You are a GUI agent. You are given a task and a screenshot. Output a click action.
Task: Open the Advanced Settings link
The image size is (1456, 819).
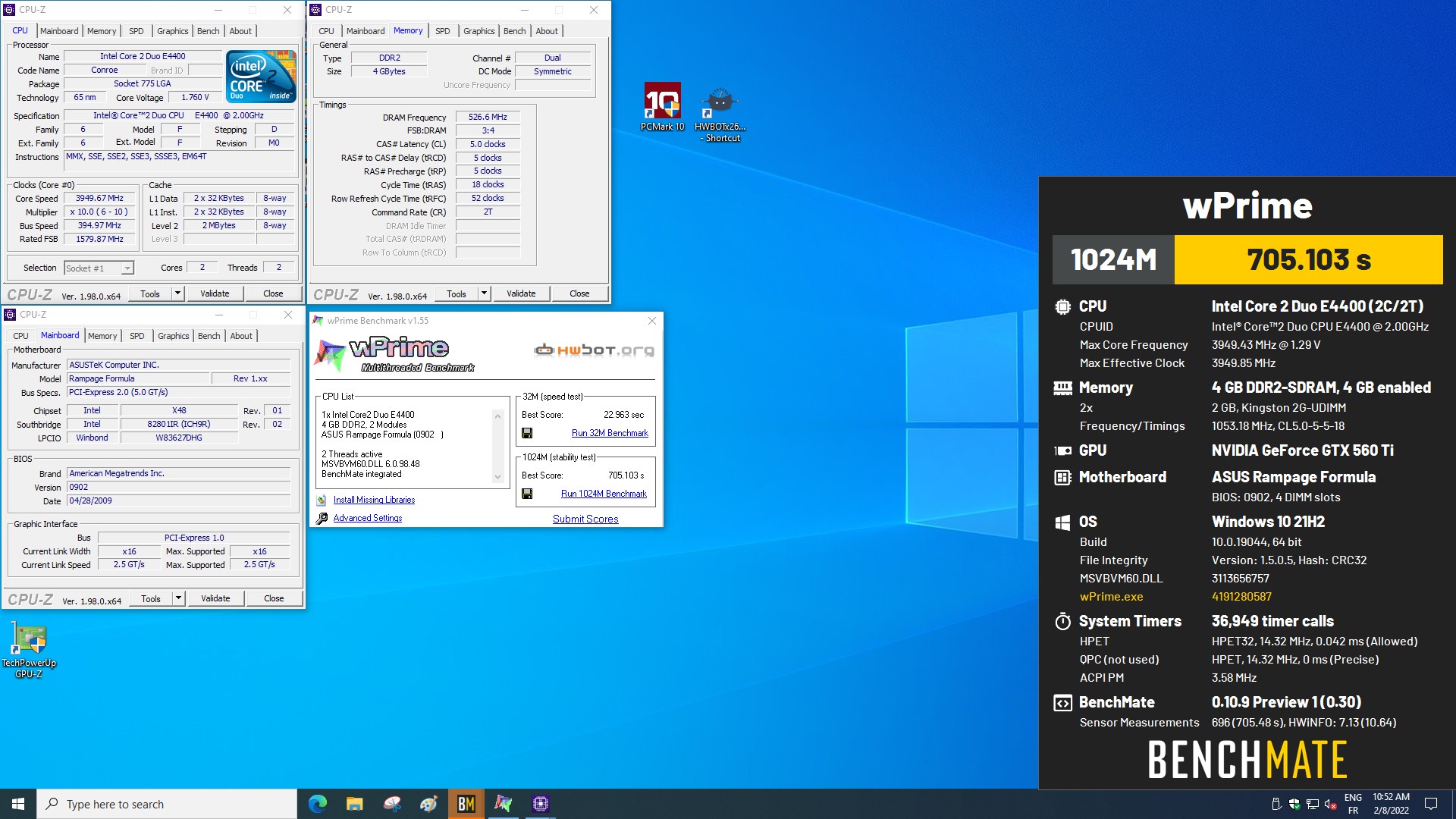click(x=368, y=518)
